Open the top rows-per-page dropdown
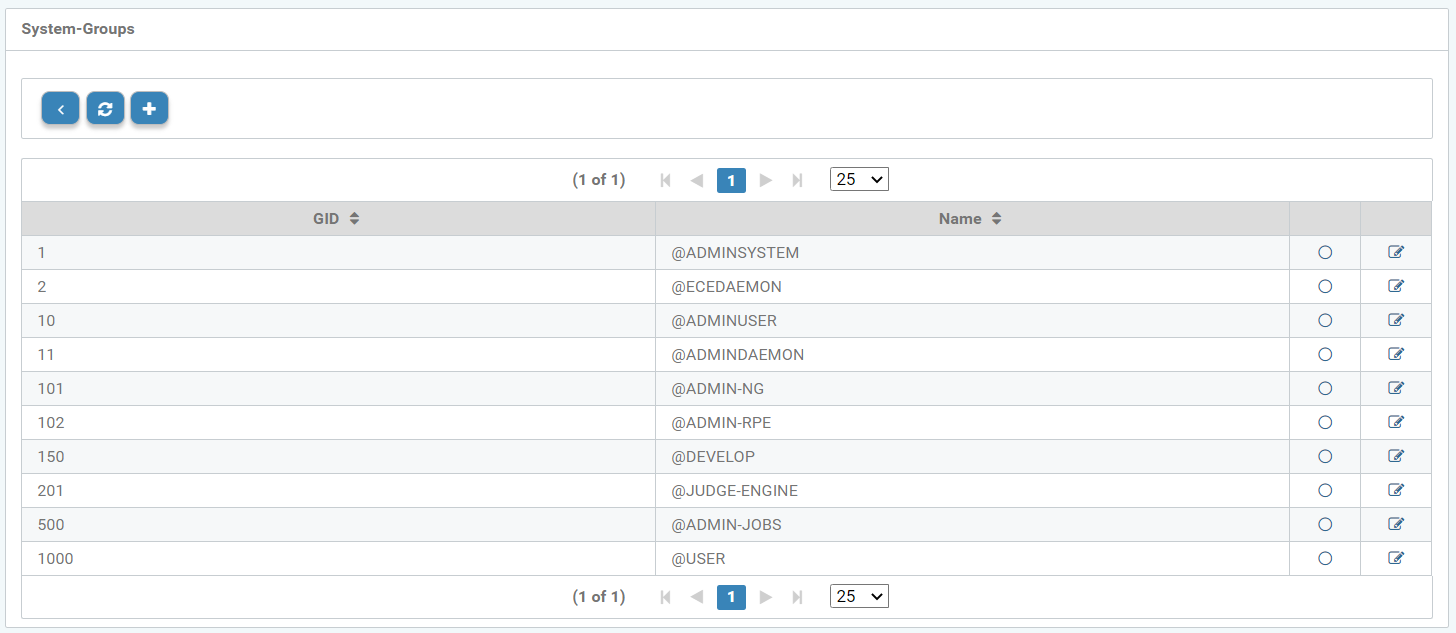Image resolution: width=1456 pixels, height=633 pixels. coord(859,180)
